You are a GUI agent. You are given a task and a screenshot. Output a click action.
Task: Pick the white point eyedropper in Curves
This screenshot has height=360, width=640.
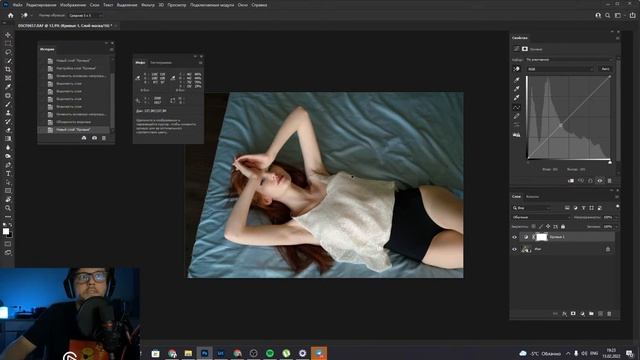click(x=517, y=98)
